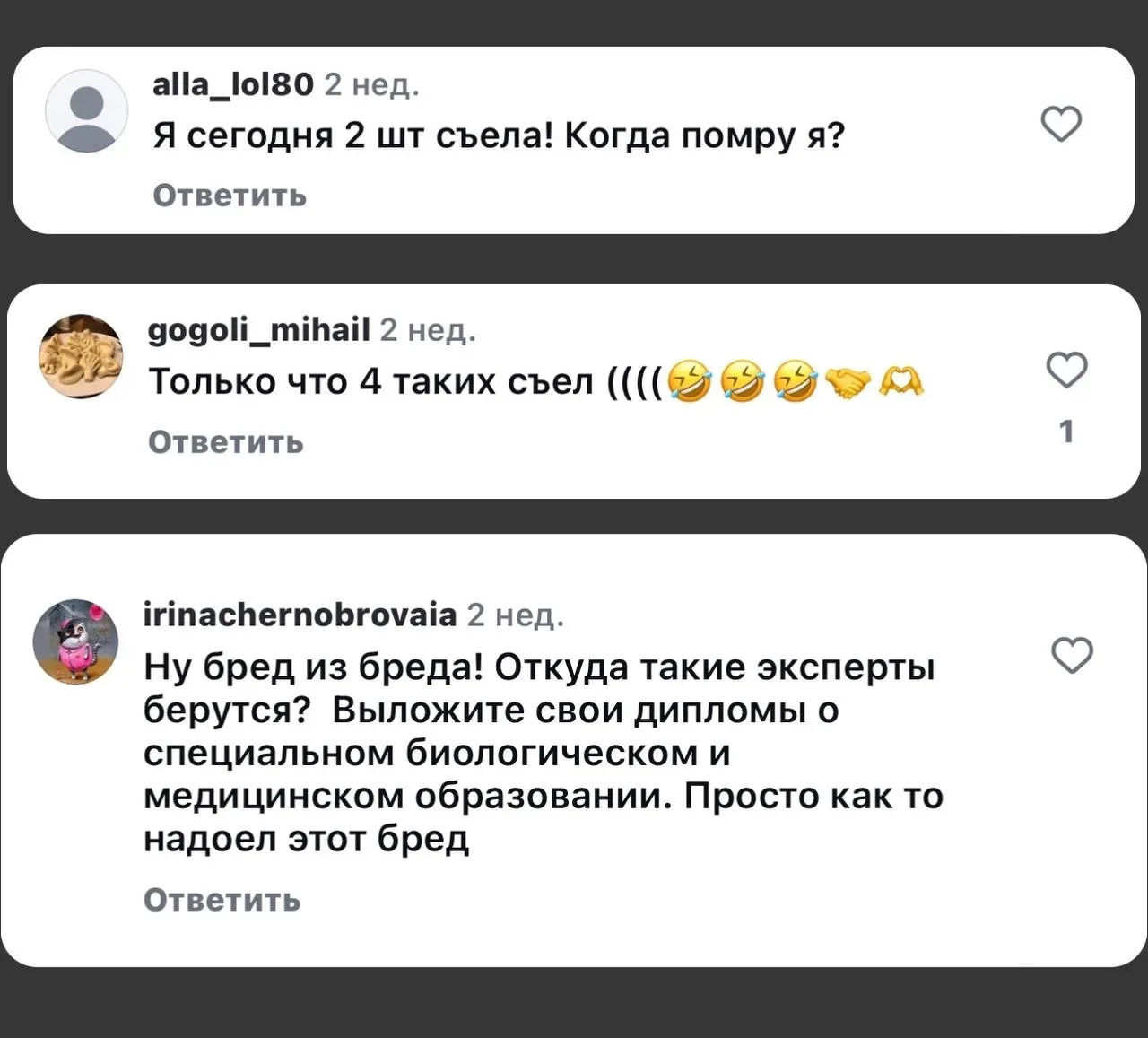Screen dimensions: 1148x1038
Task: Like gogoli_mihail's comment with the heart
Action: 1066,370
